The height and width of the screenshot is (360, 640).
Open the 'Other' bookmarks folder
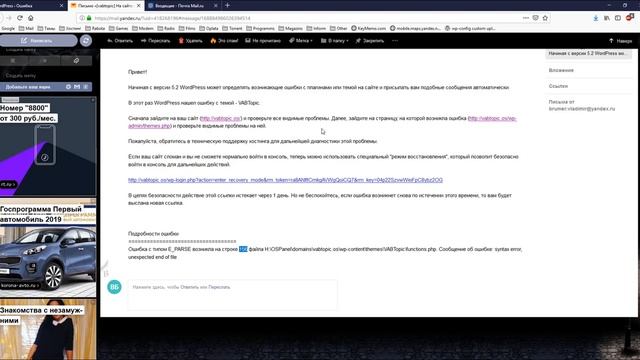pyautogui.click(x=339, y=29)
